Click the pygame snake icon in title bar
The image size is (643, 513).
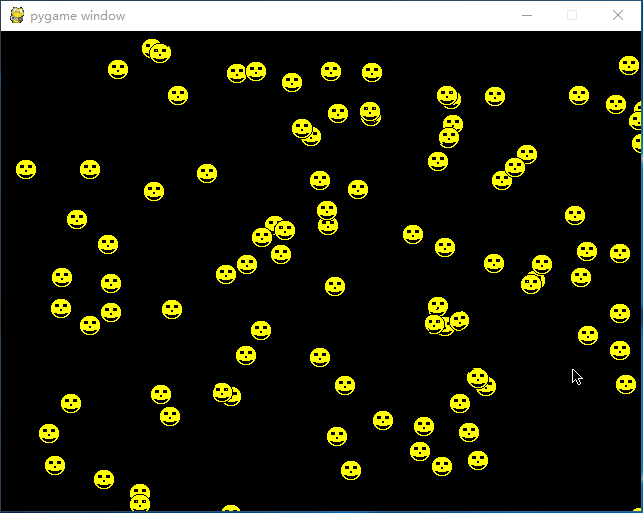pos(16,15)
